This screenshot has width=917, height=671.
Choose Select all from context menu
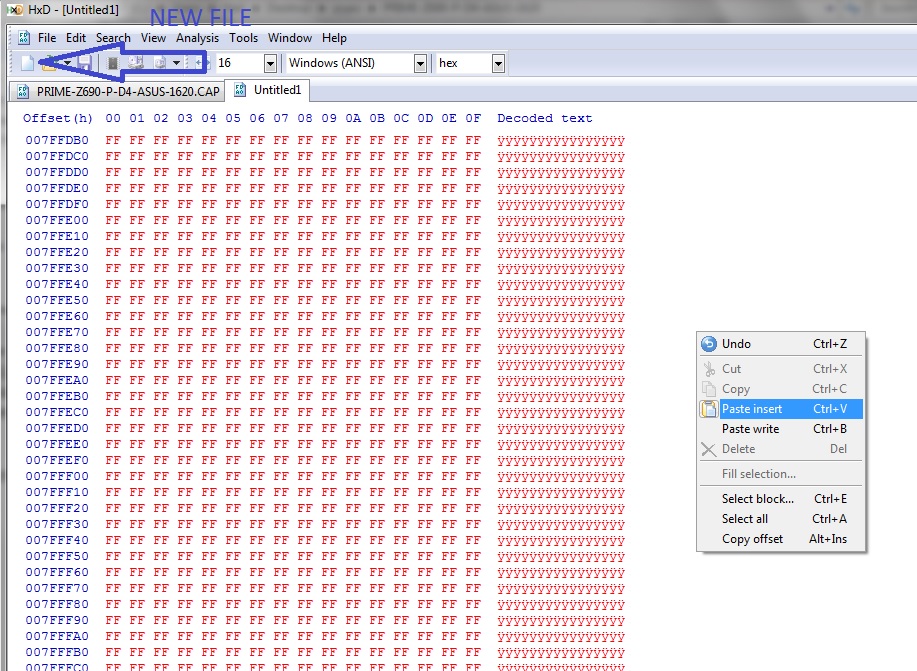745,519
